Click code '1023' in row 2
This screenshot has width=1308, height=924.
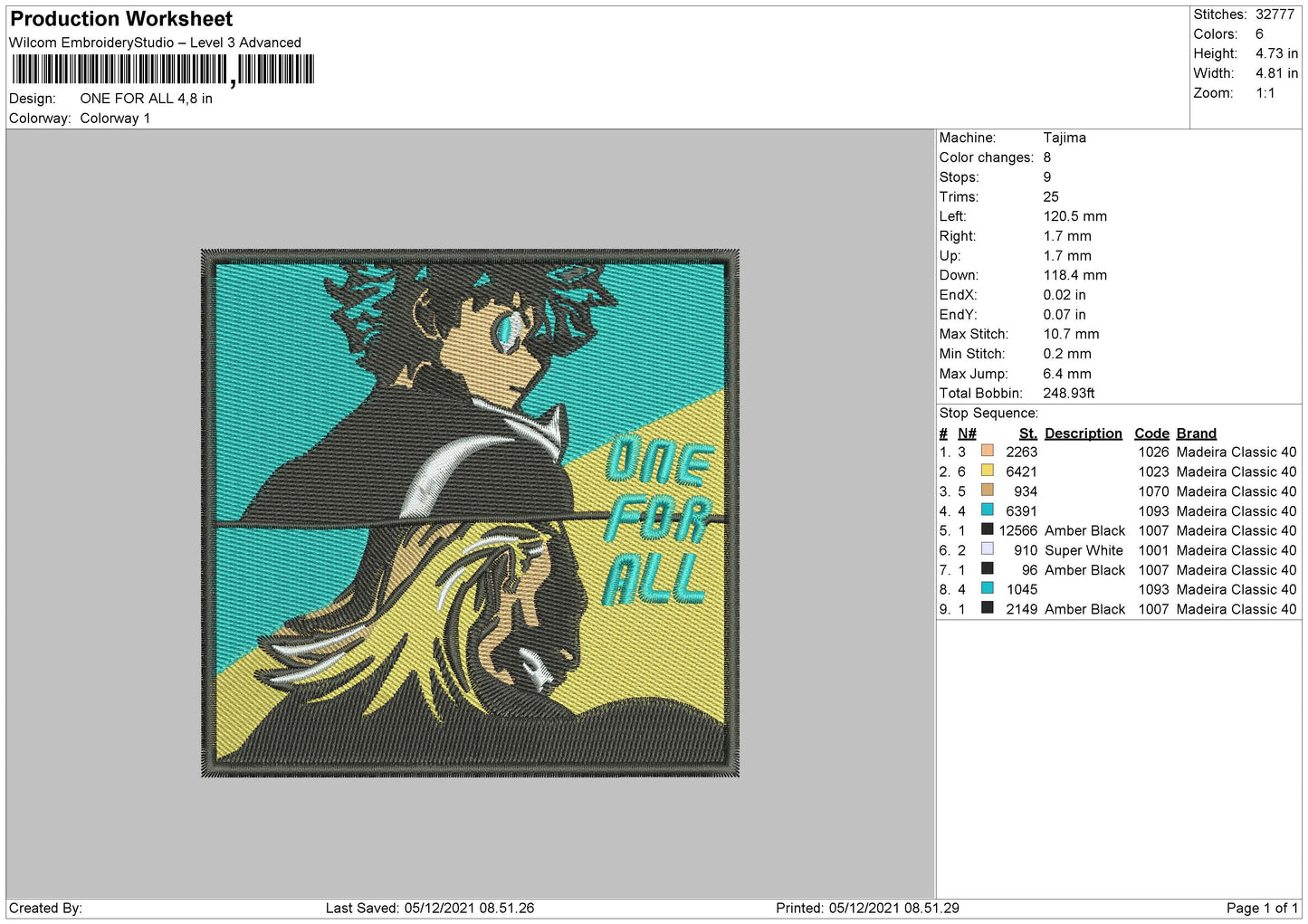1153,472
